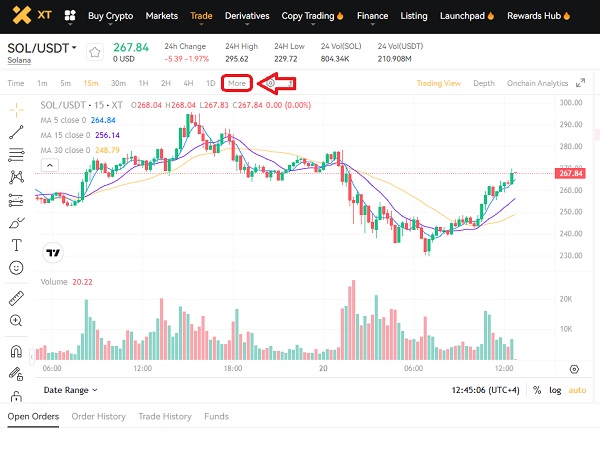Open the apps grid menu icon
The width and height of the screenshot is (600, 462).
pos(70,16)
